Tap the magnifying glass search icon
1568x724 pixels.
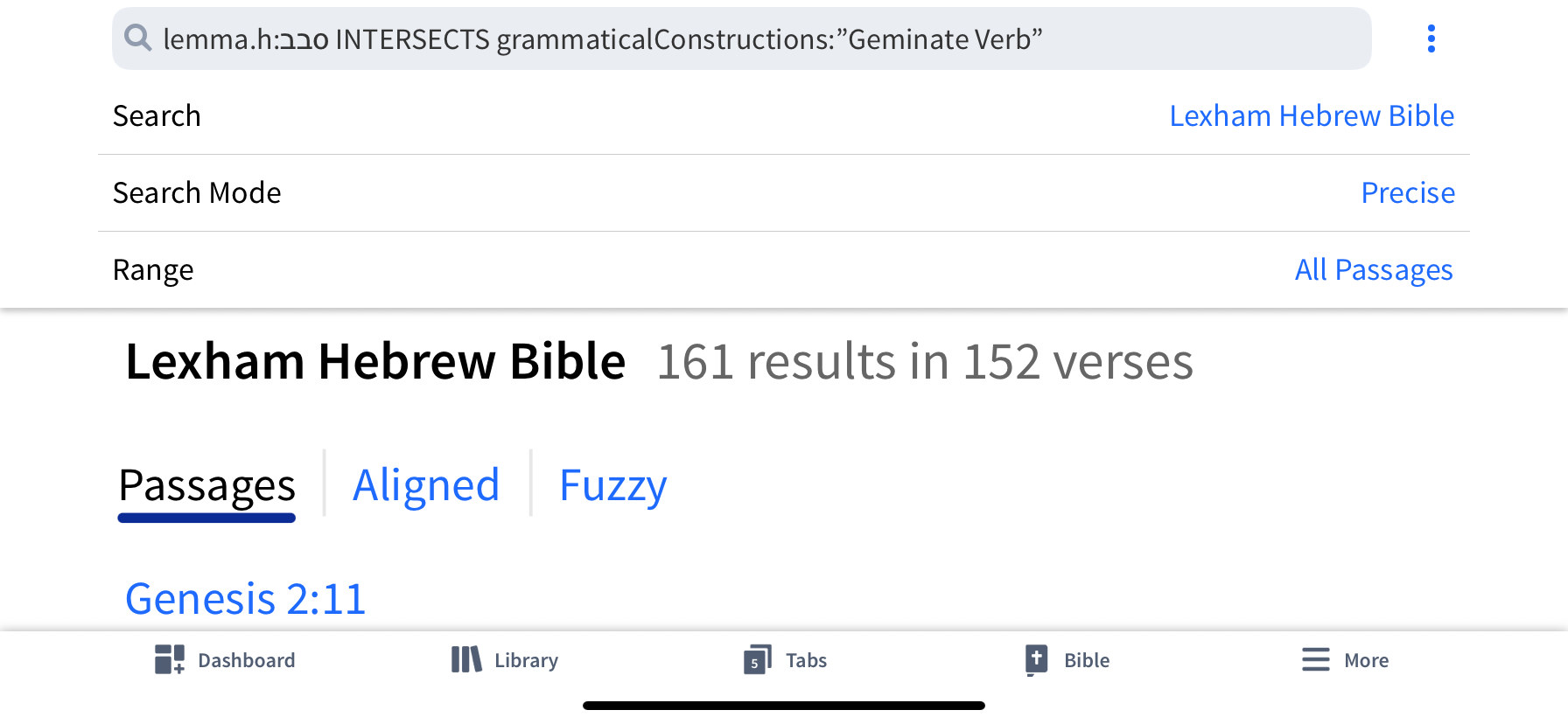pyautogui.click(x=138, y=38)
